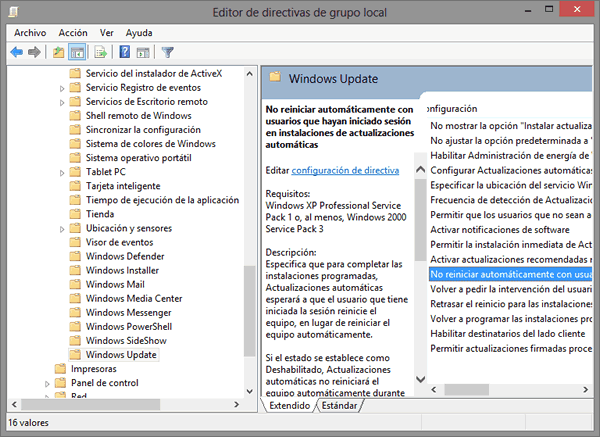Expand Ubicación y sensores tree node
Image resolution: width=600 pixels, height=437 pixels.
point(62,229)
